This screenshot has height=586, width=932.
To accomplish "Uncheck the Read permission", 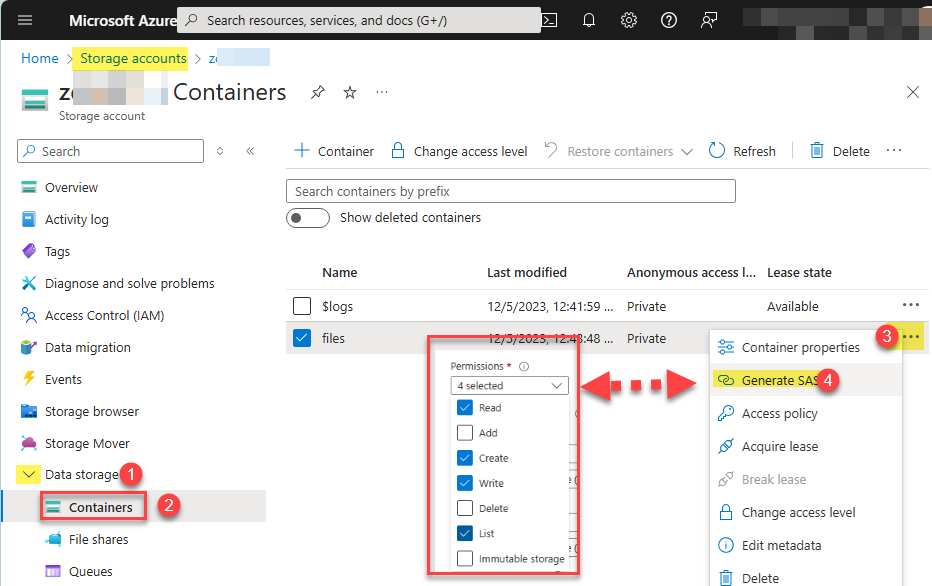I will pyautogui.click(x=465, y=408).
